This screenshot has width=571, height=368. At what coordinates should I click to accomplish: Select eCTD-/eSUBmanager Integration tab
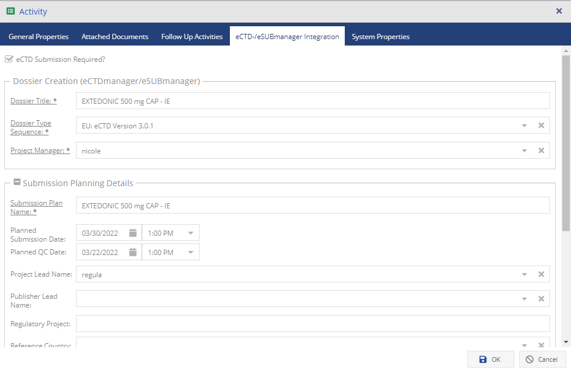[x=287, y=36]
